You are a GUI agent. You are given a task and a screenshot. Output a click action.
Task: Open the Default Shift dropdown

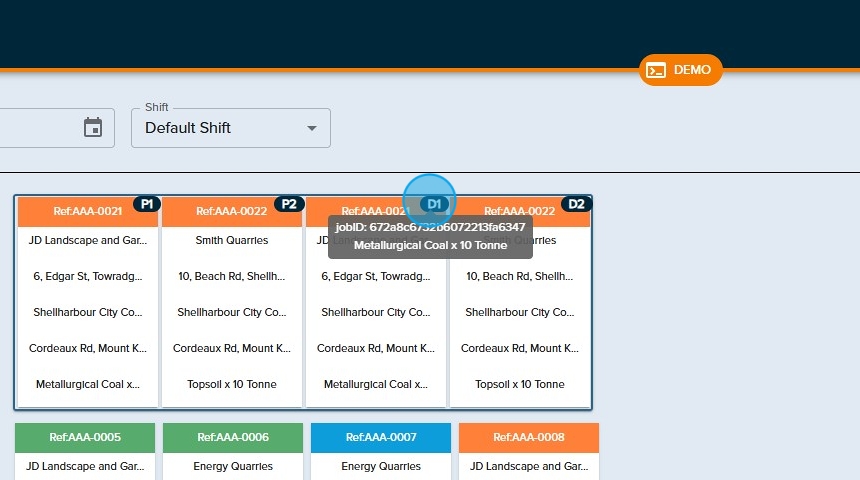pyautogui.click(x=230, y=128)
